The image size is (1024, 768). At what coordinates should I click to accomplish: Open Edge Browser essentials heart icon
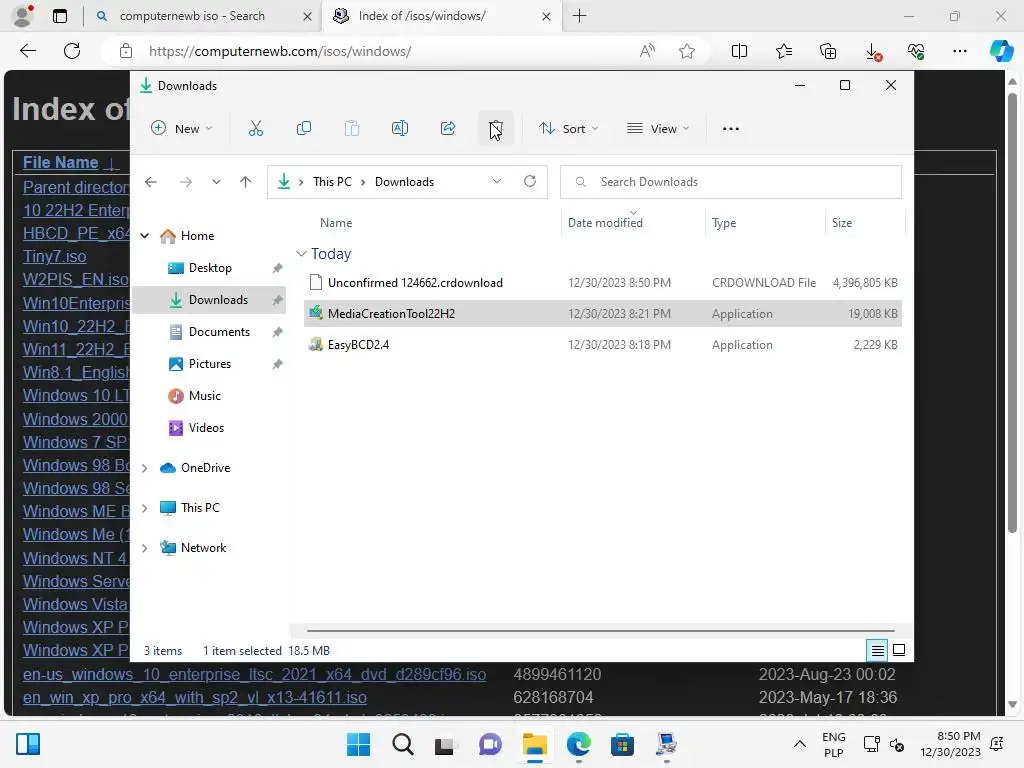[916, 51]
